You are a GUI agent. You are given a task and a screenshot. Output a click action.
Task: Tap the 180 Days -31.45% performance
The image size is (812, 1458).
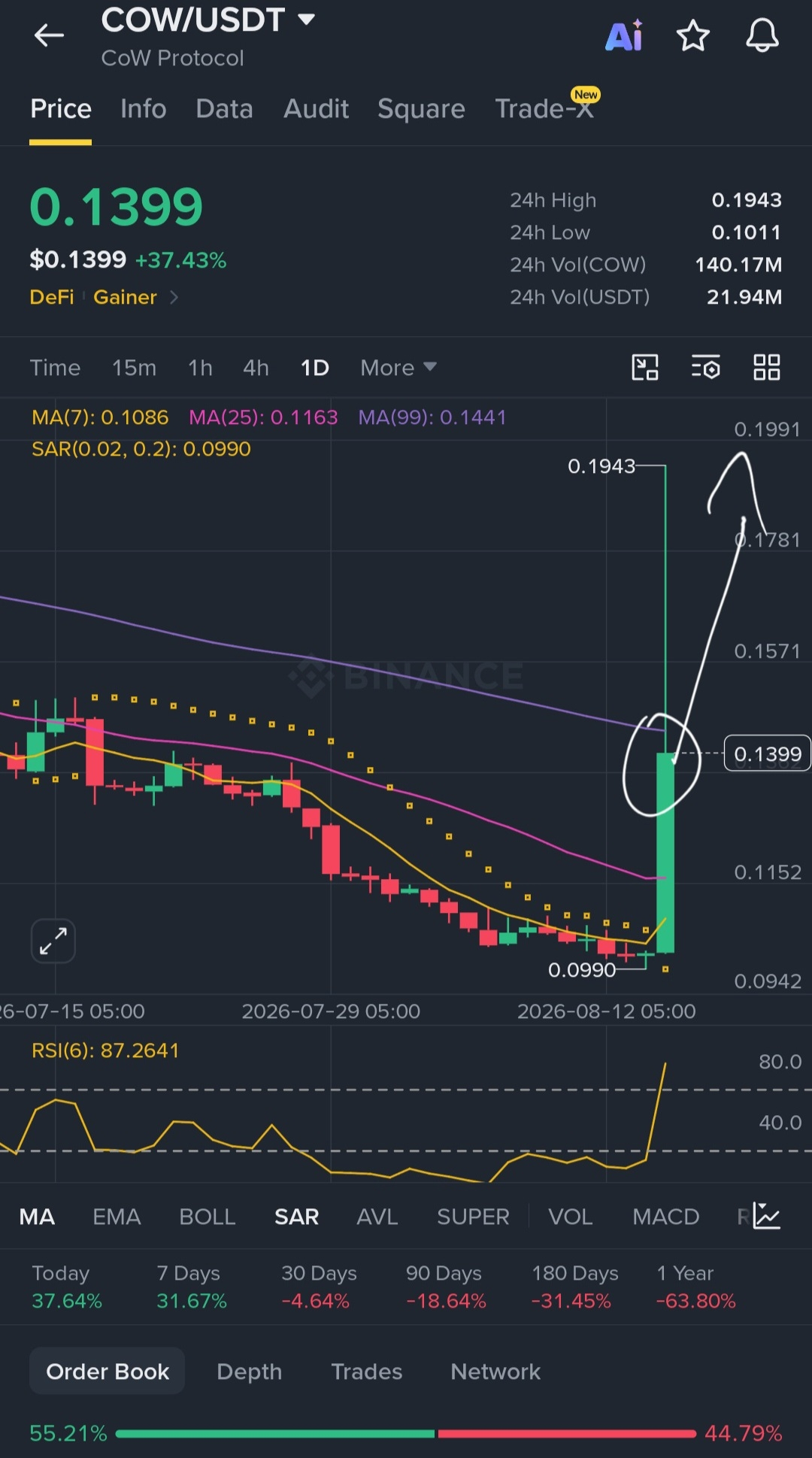coord(574,1287)
